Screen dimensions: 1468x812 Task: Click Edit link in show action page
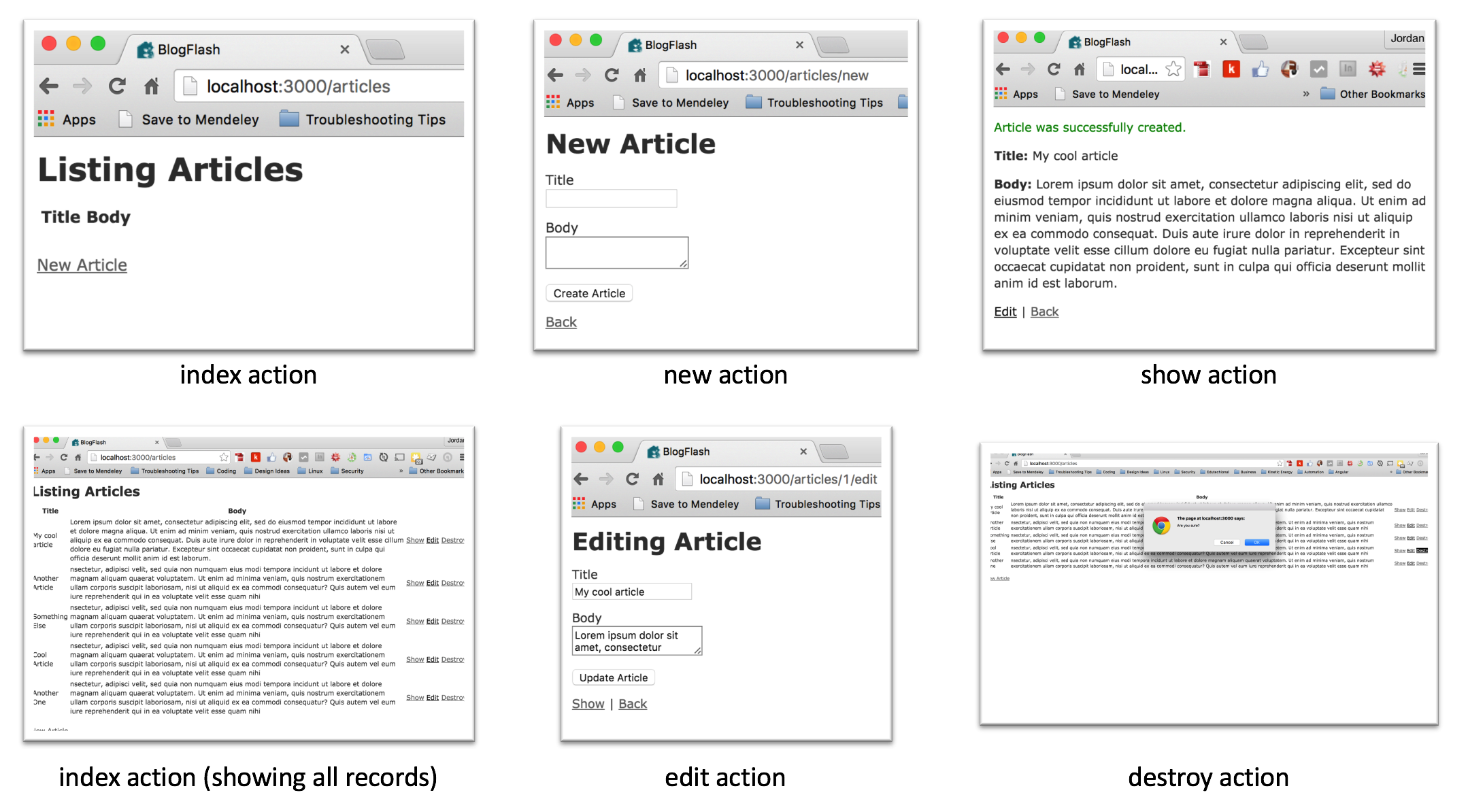point(1005,311)
